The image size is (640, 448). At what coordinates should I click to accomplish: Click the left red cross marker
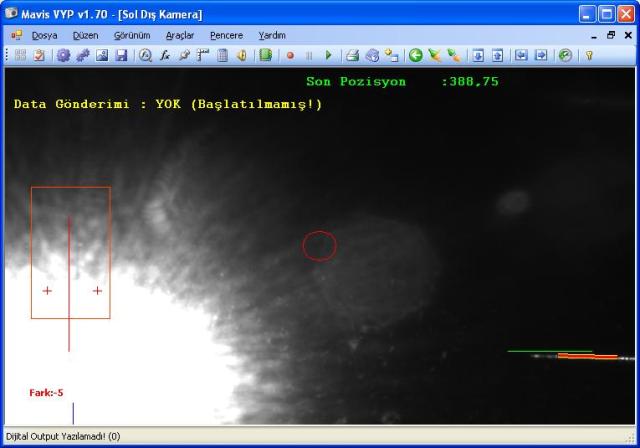click(x=47, y=291)
